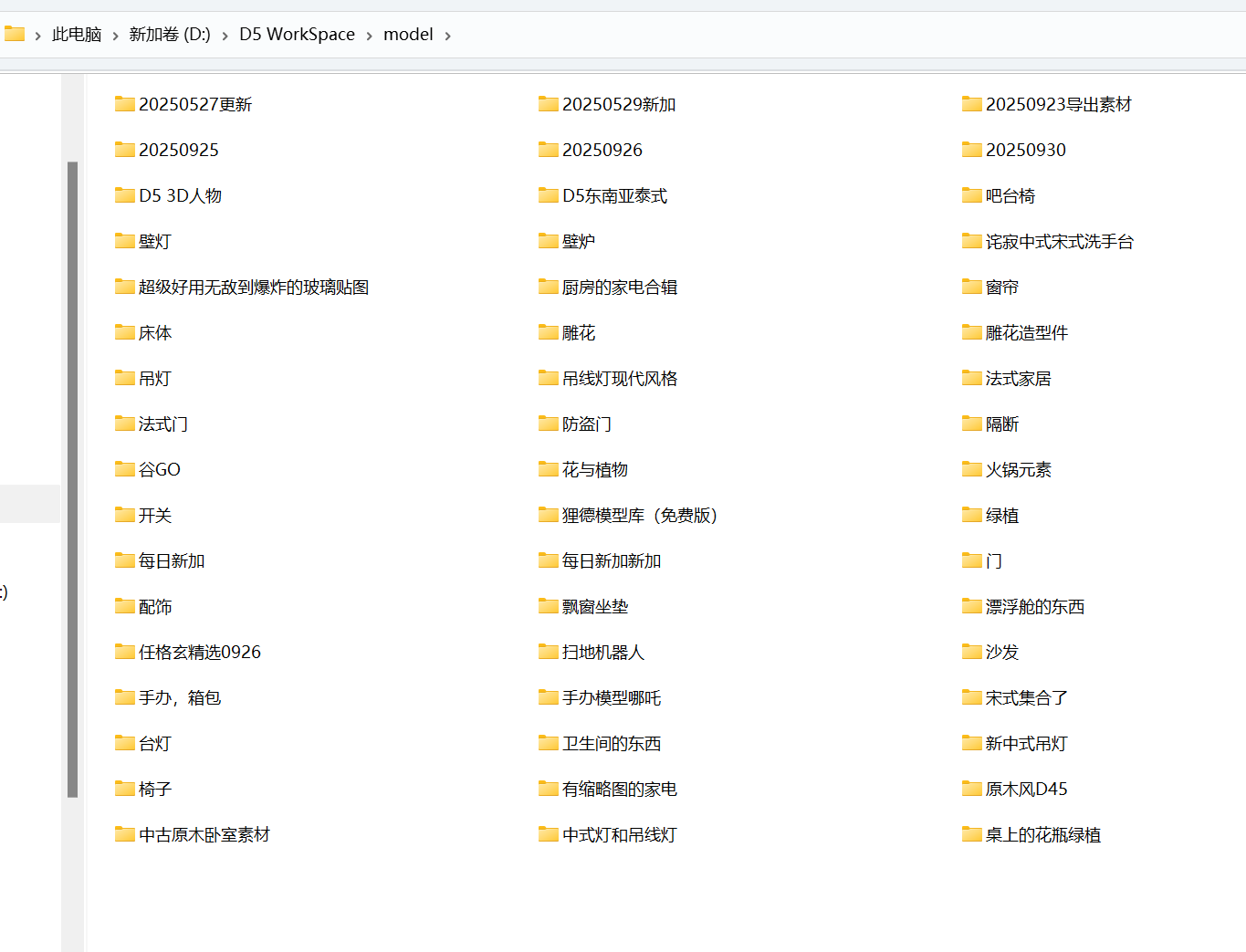Select the 沙发 folder icon
This screenshot has height=952, width=1246.
pos(971,652)
